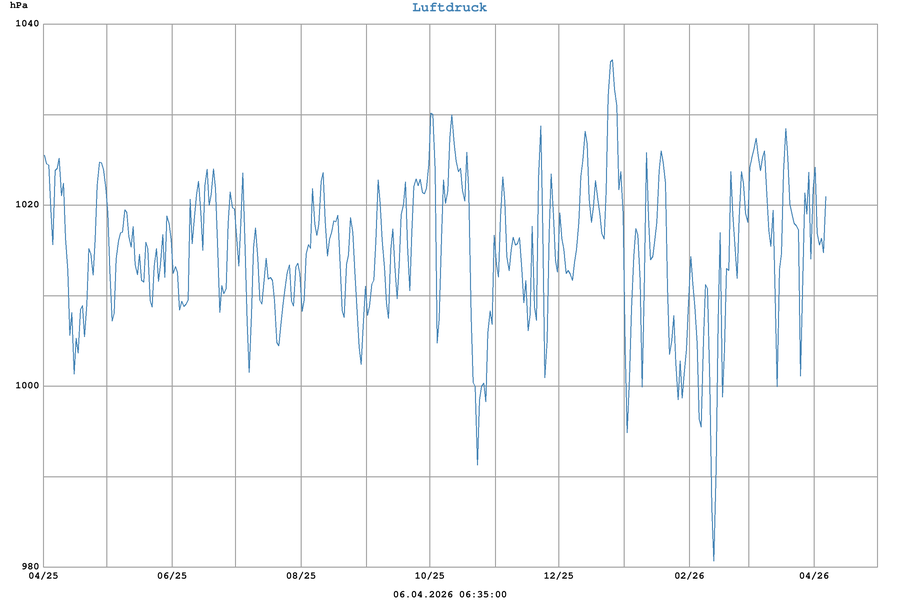This screenshot has height=600, width=900.
Task: Click the timestamp 06.04.2026 06:35:00
Action: [x=449, y=594]
